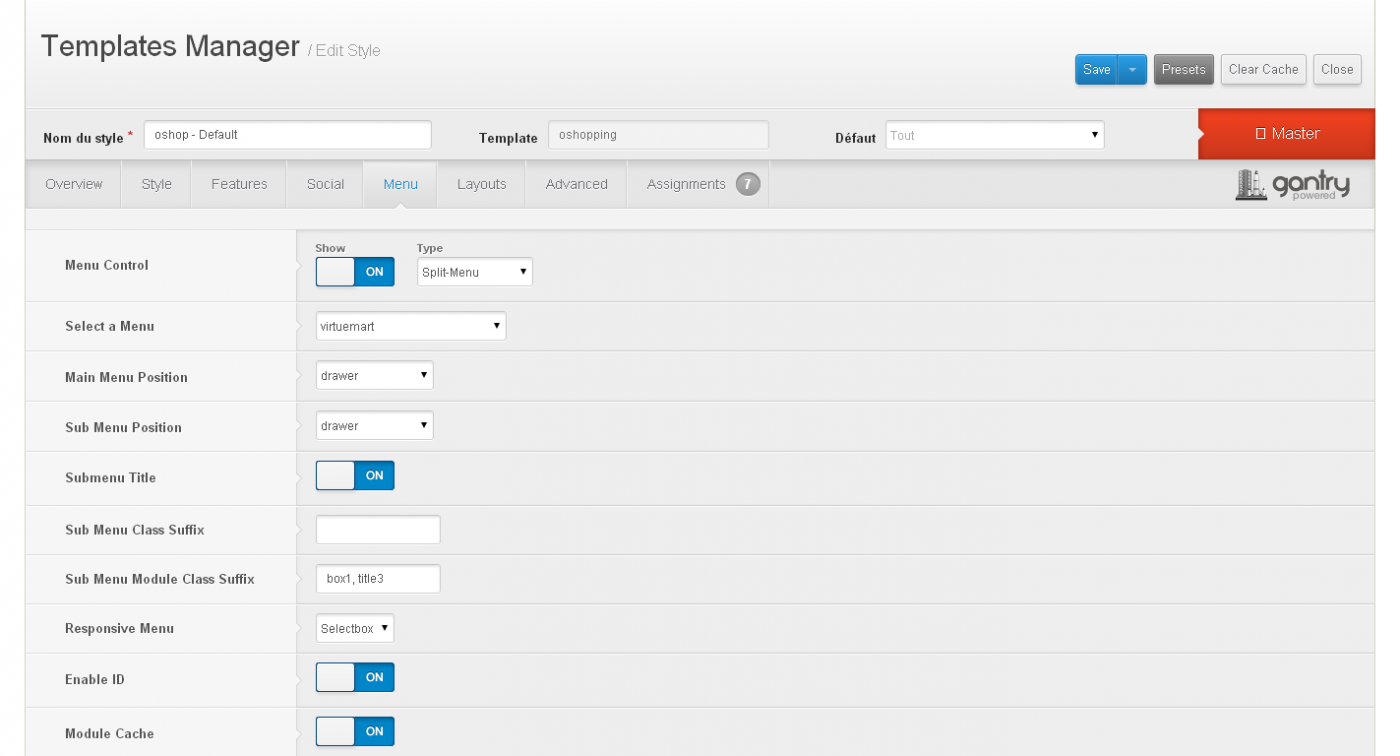Open the Sub Menu Position dropdown
This screenshot has height=756, width=1400.
[x=374, y=426]
